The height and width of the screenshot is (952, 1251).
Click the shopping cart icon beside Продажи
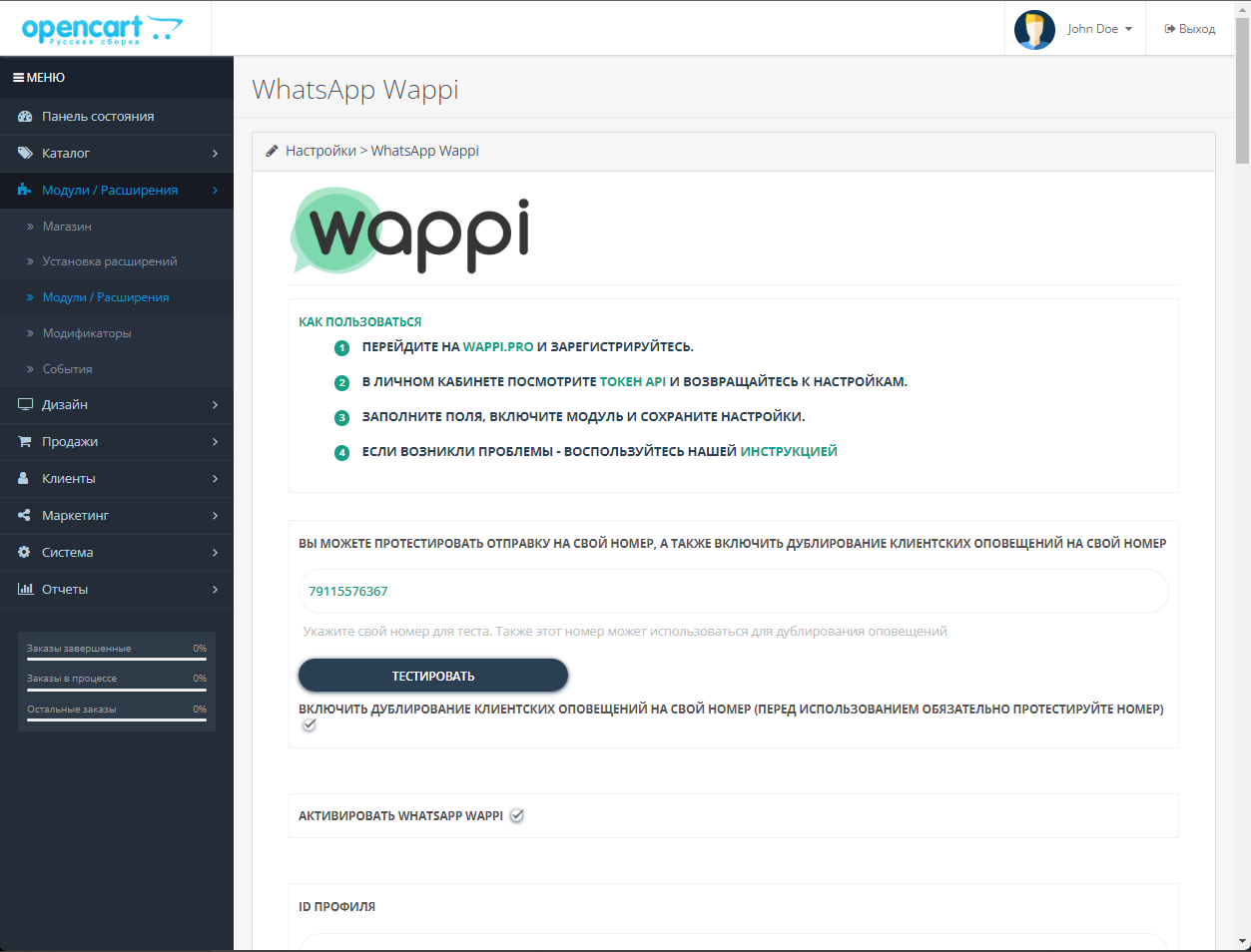(25, 442)
